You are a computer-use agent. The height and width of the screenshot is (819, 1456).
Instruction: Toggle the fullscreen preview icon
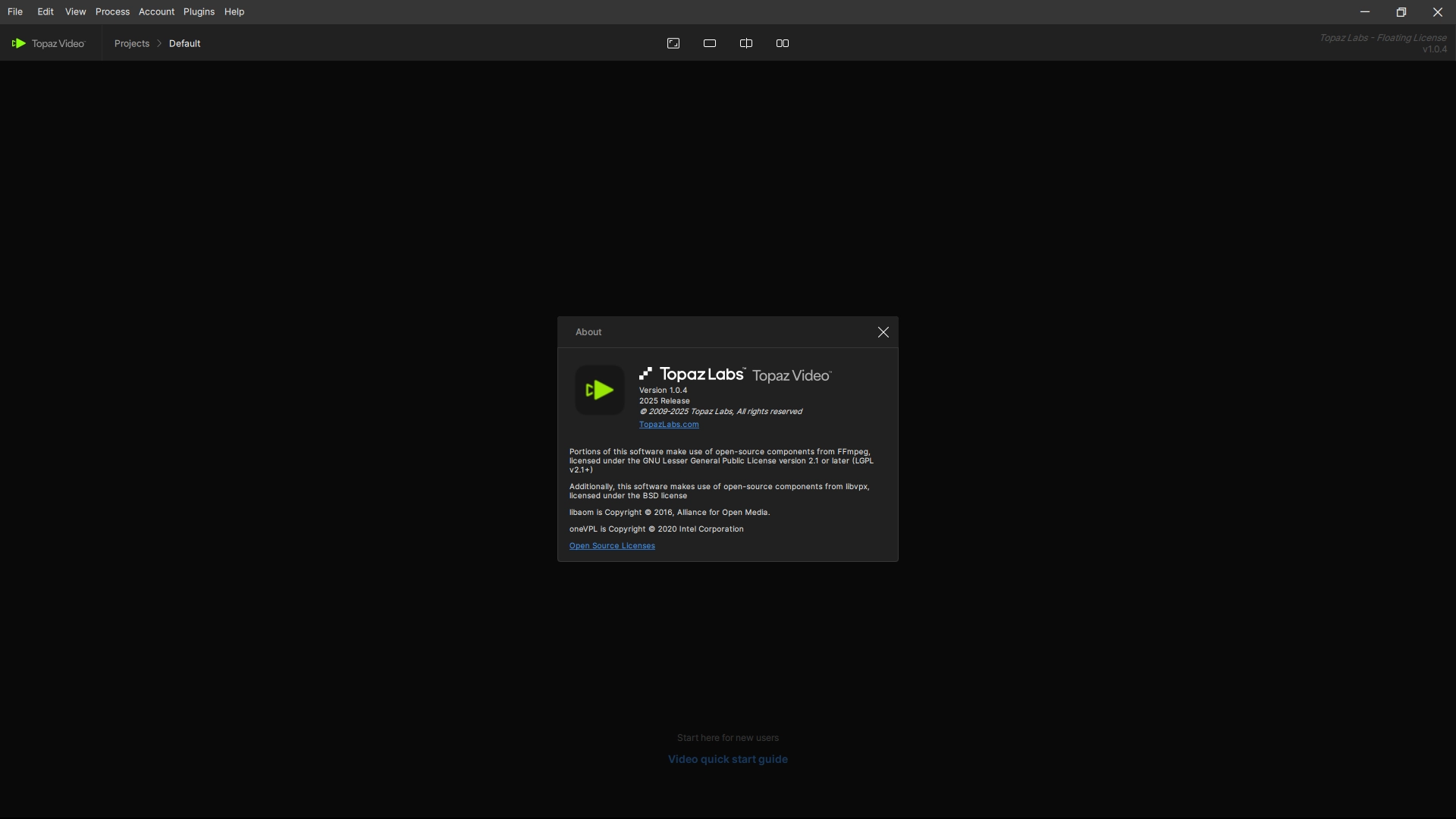(673, 43)
